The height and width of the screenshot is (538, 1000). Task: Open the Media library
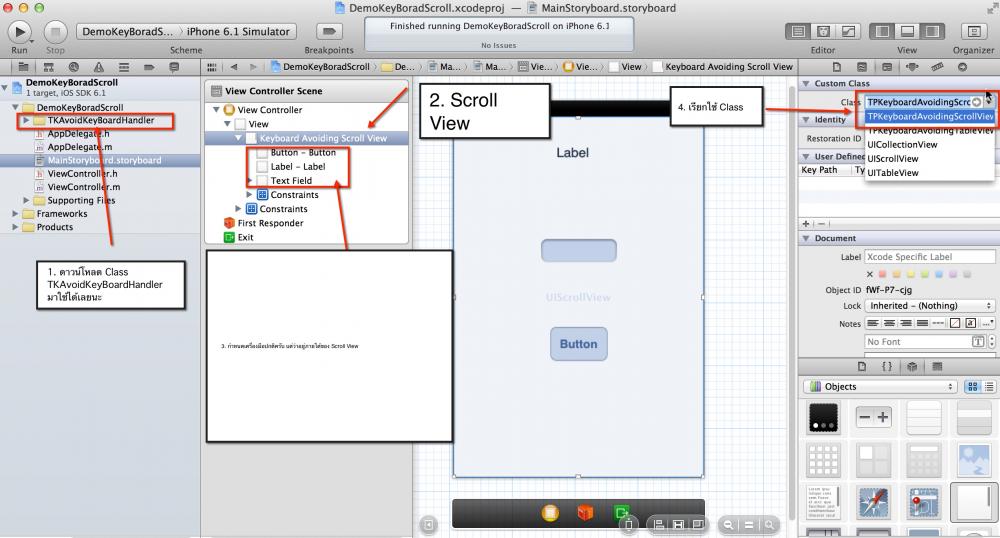[x=937, y=367]
